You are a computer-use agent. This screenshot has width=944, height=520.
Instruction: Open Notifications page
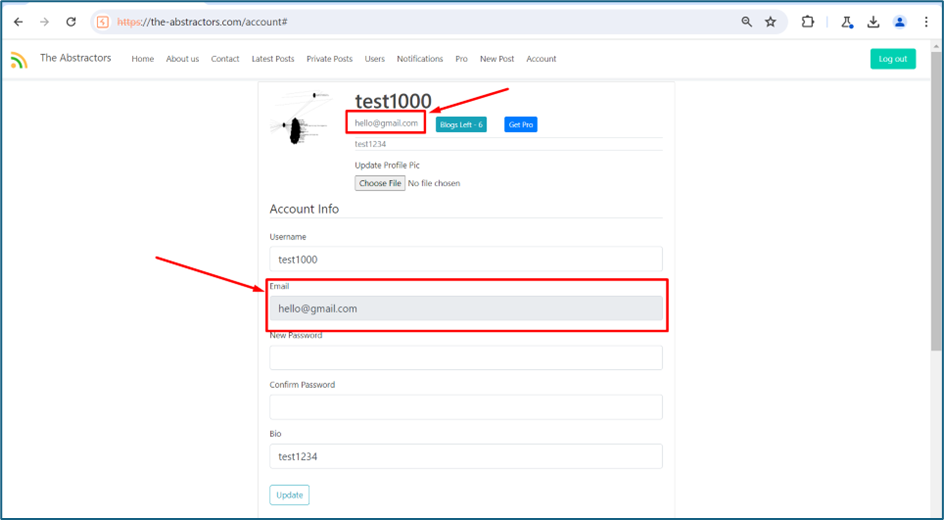click(420, 59)
